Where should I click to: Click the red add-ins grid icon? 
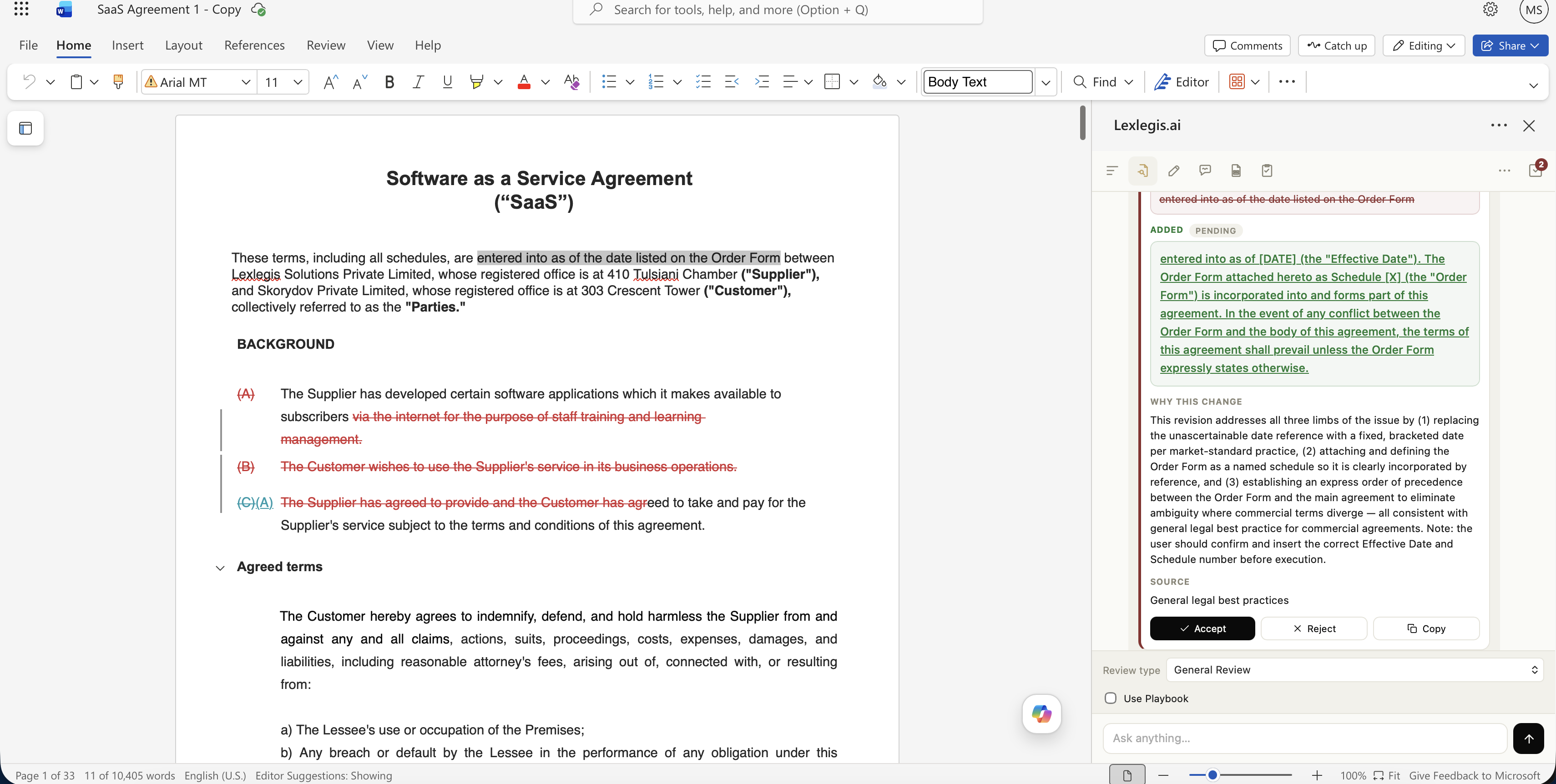coord(1237,81)
